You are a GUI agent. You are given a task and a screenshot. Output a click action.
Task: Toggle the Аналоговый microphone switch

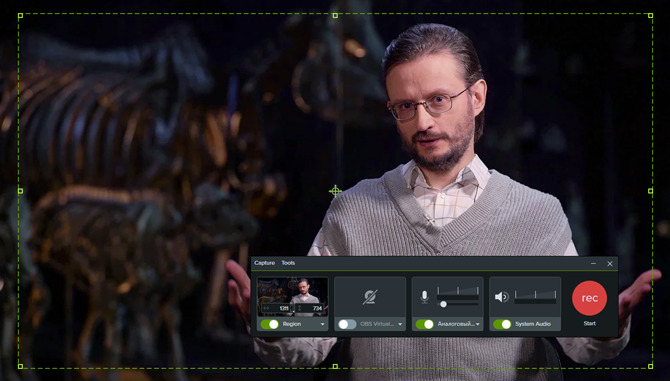[x=425, y=324]
